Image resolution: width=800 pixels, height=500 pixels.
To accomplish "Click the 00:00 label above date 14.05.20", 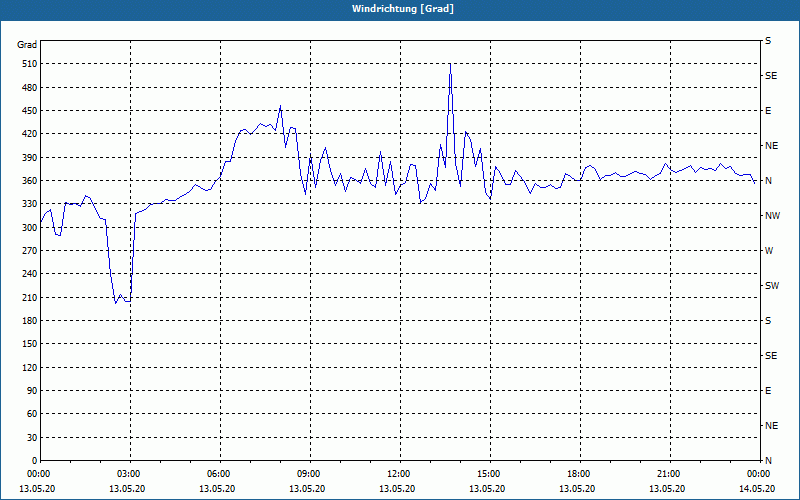I will (760, 474).
